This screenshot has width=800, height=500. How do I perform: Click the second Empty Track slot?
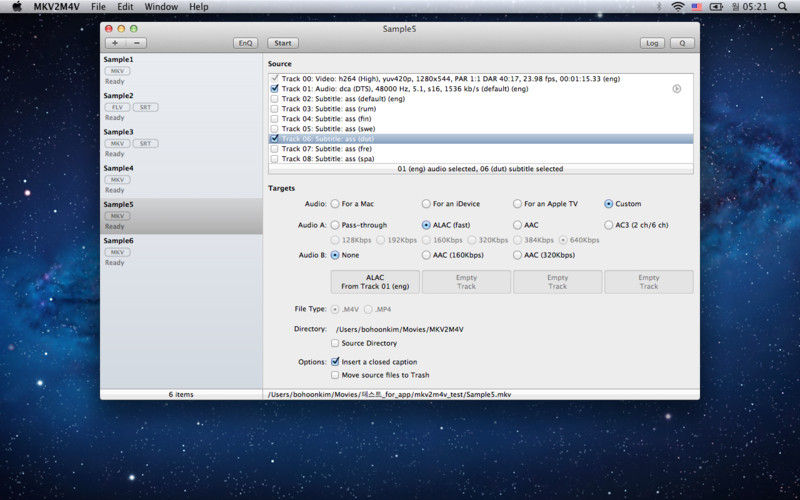coord(557,282)
